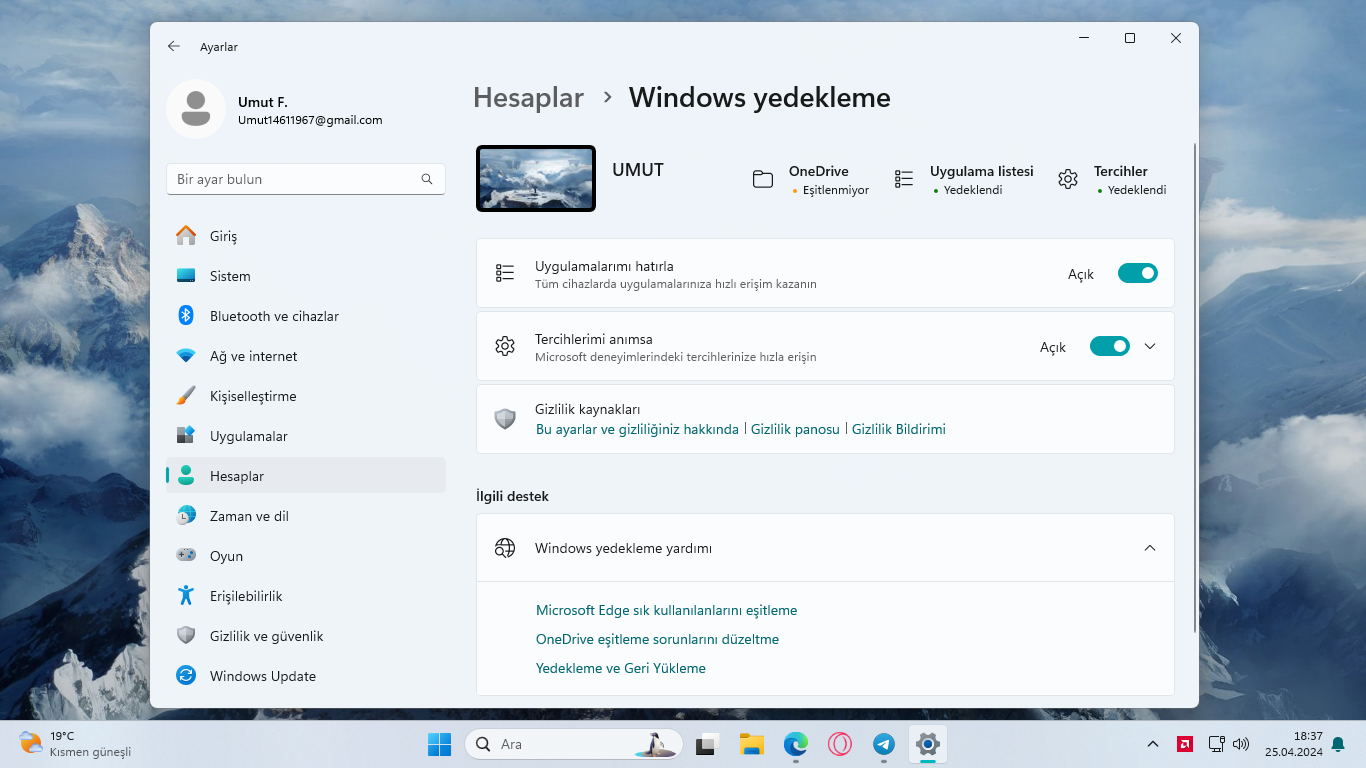Image resolution: width=1366 pixels, height=768 pixels.
Task: Click Hesaplar breadcrumb link
Action: coord(528,98)
